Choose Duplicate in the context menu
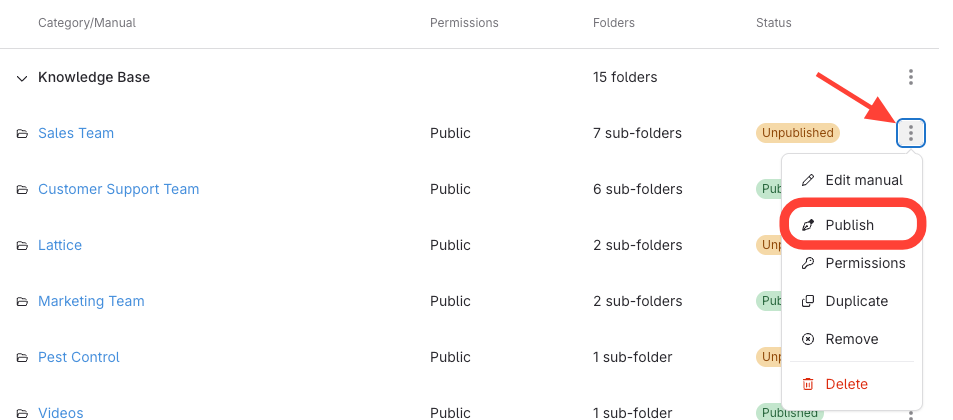 click(x=856, y=301)
